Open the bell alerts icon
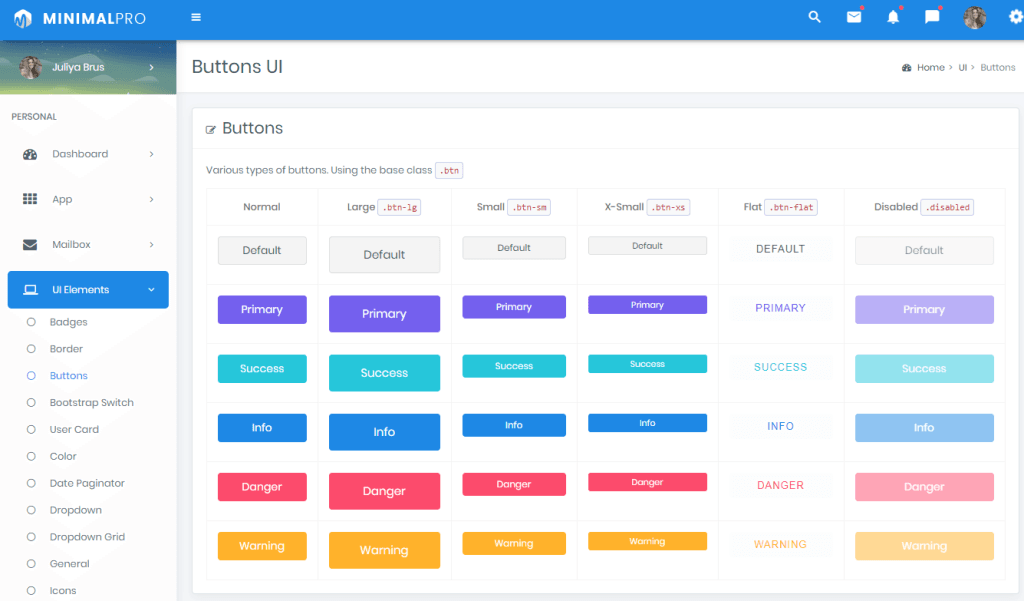 pyautogui.click(x=893, y=17)
